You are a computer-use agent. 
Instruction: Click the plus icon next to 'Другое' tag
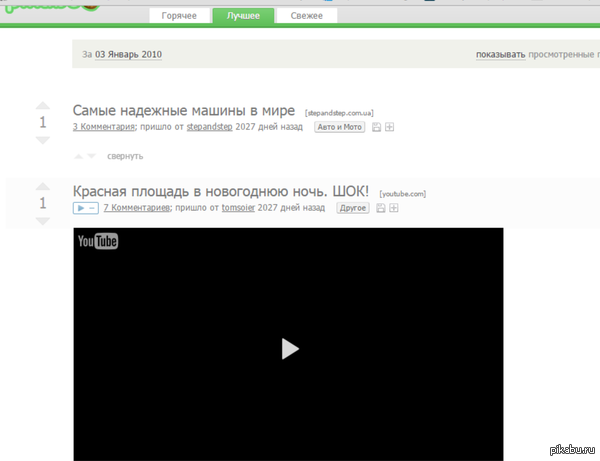click(394, 208)
